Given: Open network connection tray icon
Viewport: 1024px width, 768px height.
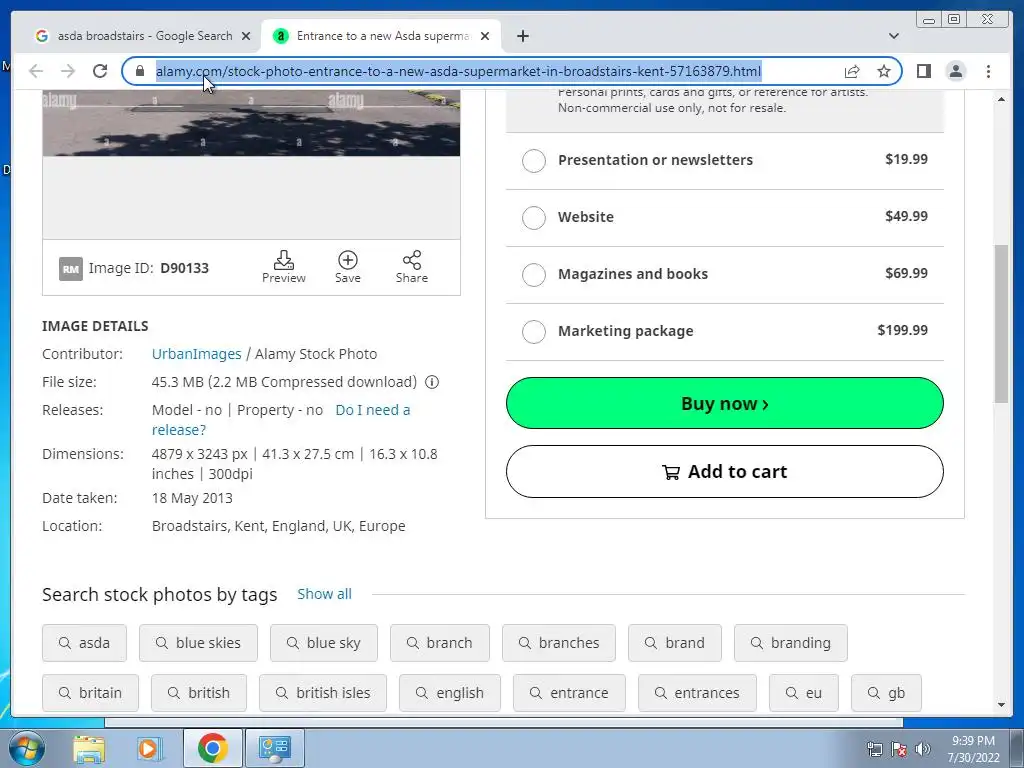Looking at the screenshot, I should (874, 749).
